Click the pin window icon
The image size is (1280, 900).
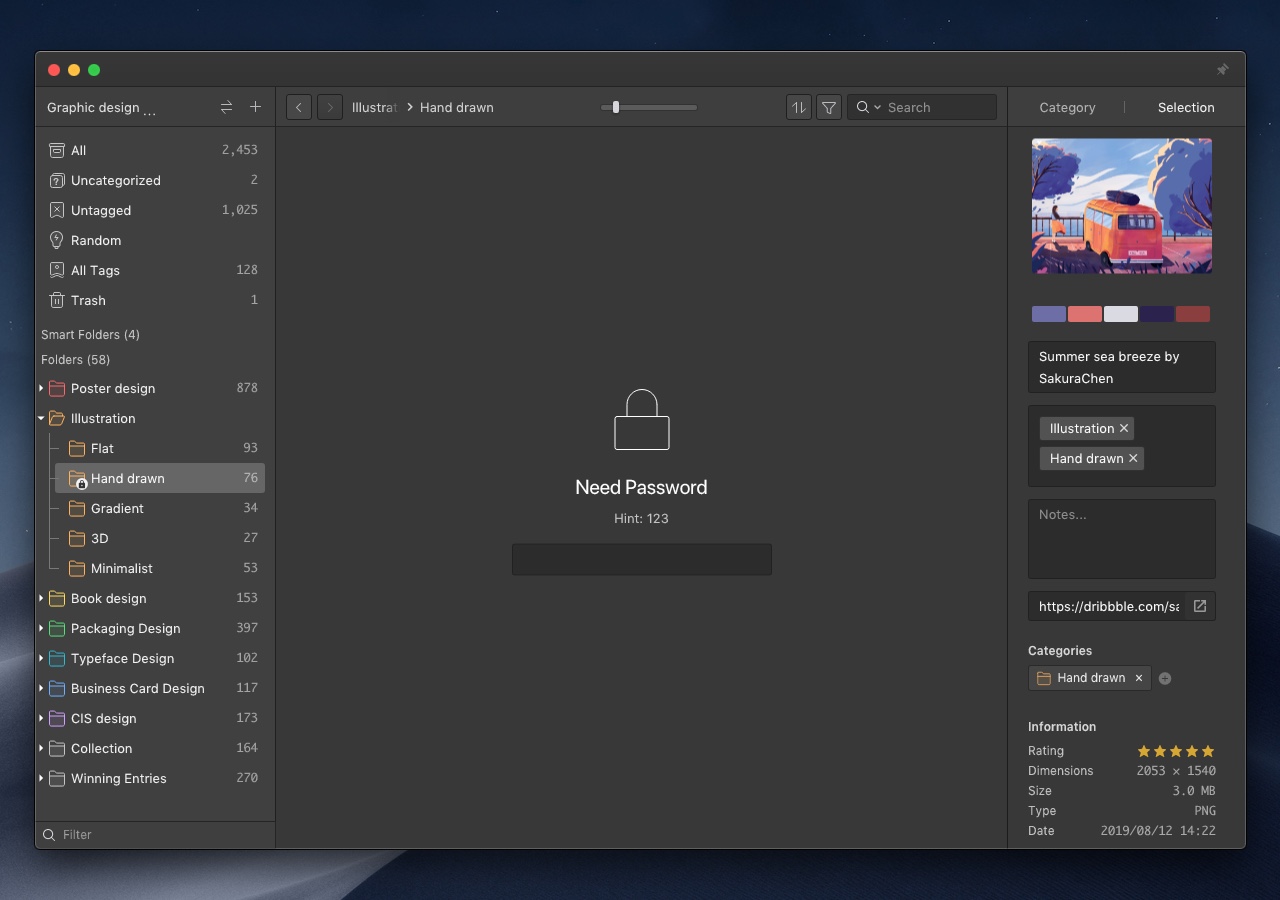click(x=1222, y=70)
